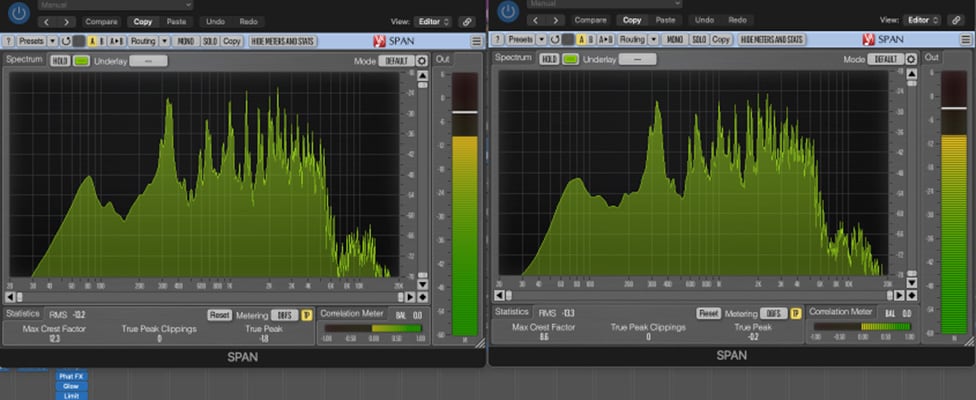Click the diamond reset-zoom icon in right spectrum

912,295
